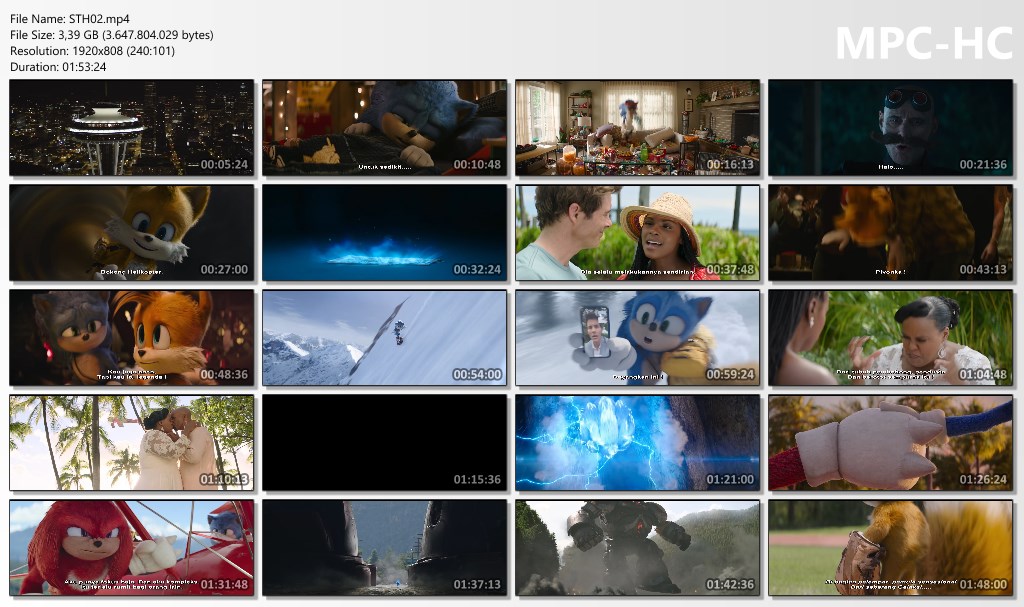This screenshot has width=1024, height=607.
Task: Open the blue lightning thumbnail at 01:21:00
Action: click(637, 443)
